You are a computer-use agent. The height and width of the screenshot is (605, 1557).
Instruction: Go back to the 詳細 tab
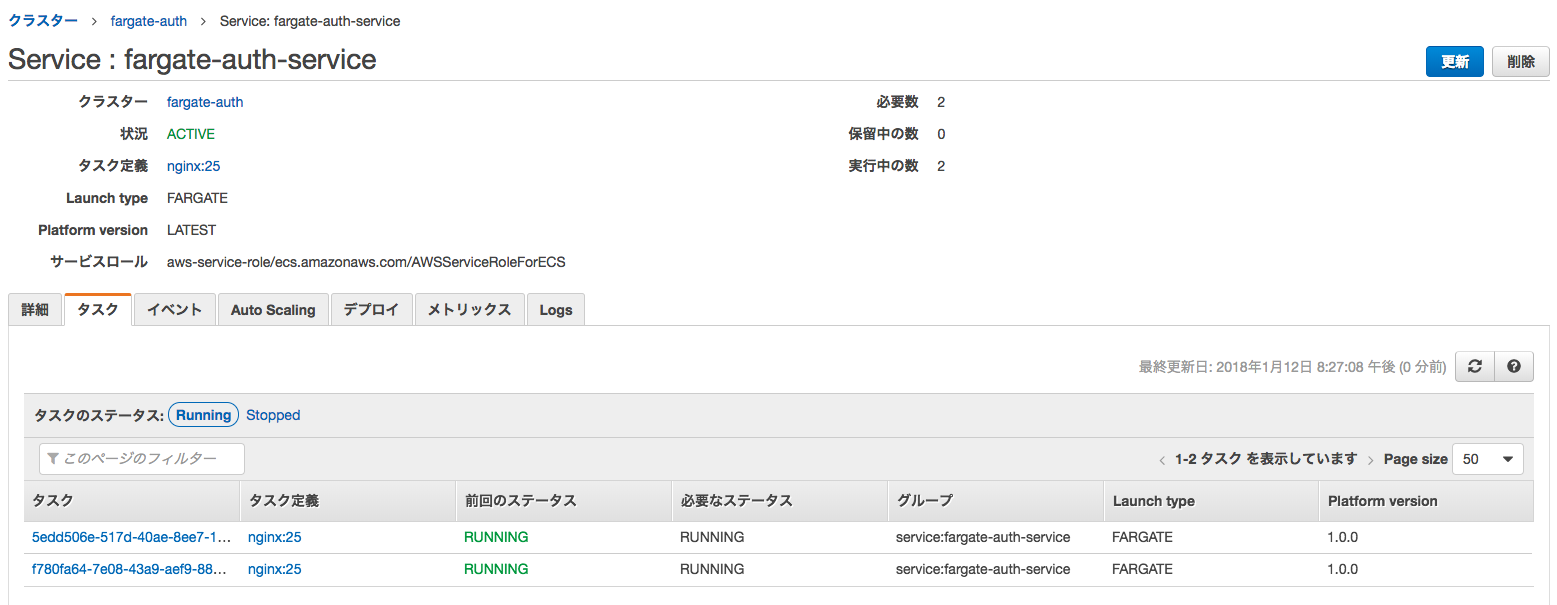pyautogui.click(x=35, y=309)
